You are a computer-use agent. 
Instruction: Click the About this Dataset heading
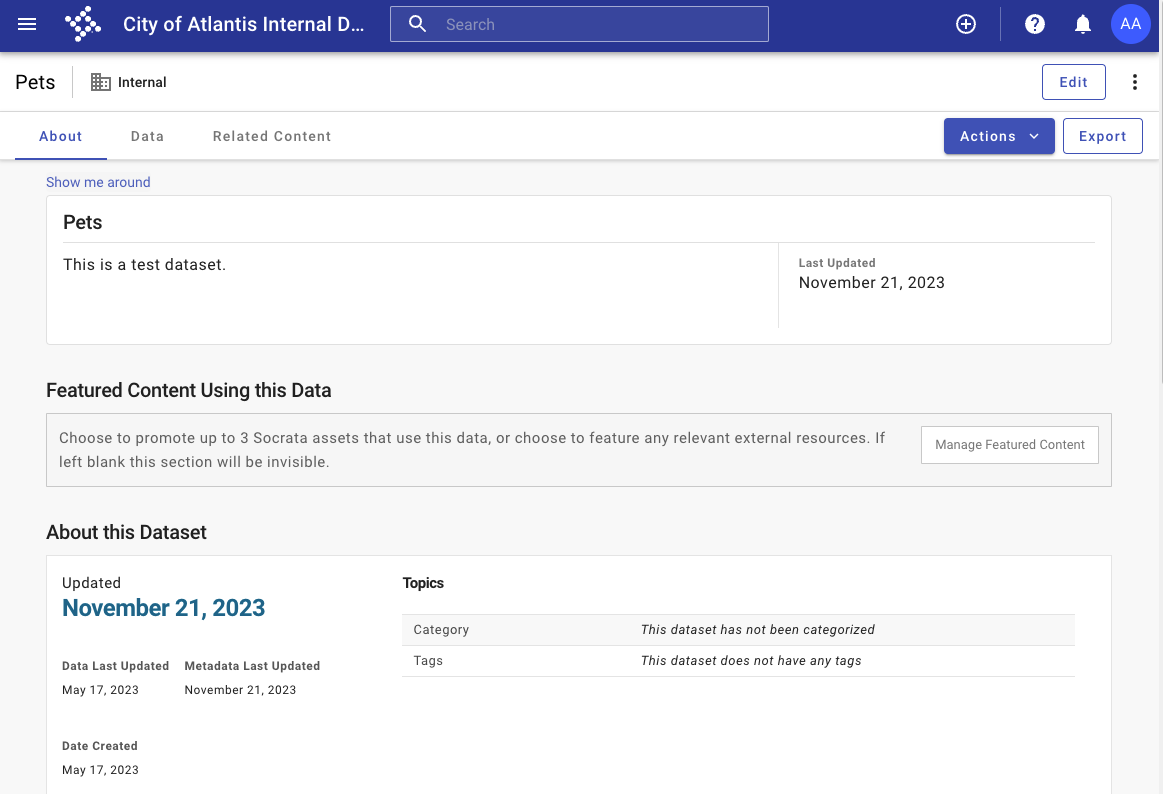[x=126, y=532]
